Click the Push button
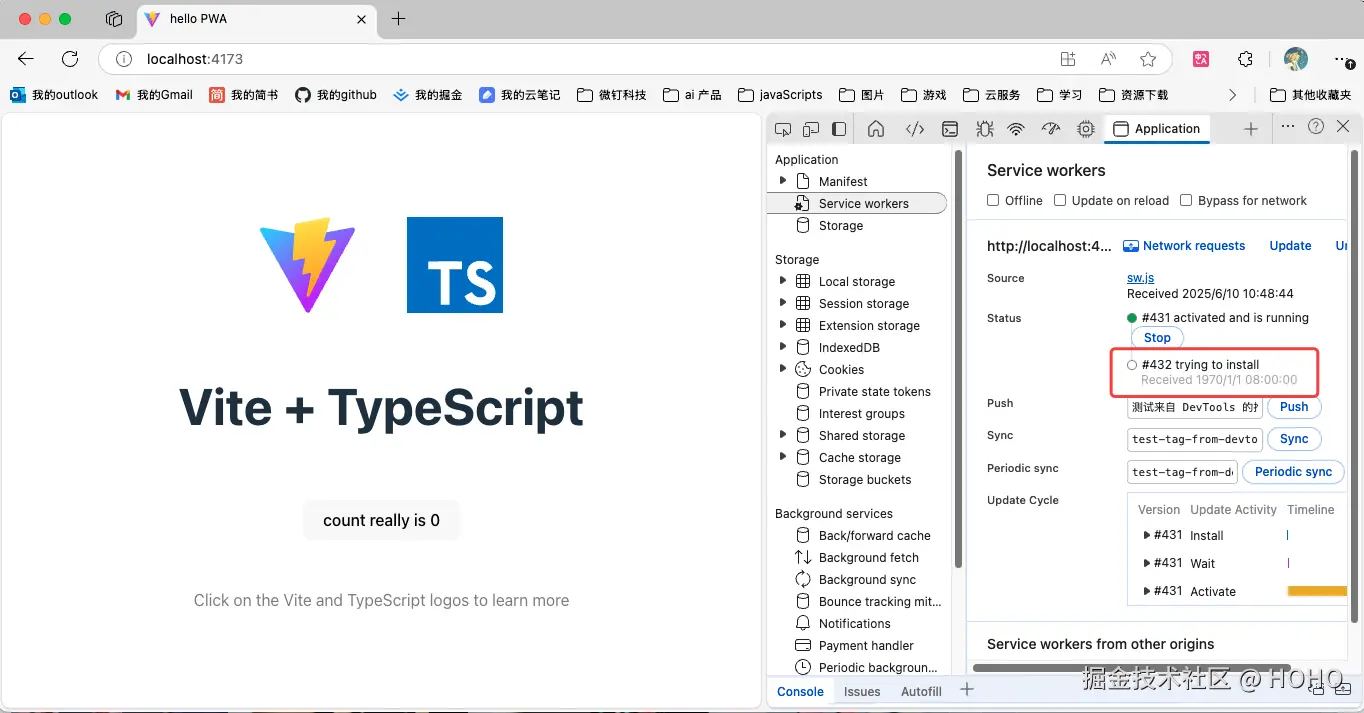1364x713 pixels. [1294, 407]
